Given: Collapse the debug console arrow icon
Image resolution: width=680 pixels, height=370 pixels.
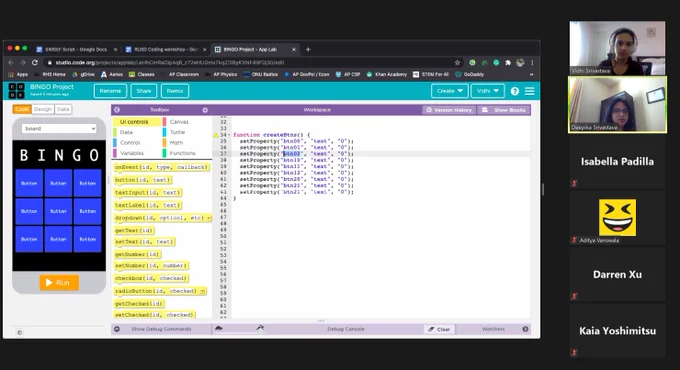Looking at the screenshot, I should [117, 329].
